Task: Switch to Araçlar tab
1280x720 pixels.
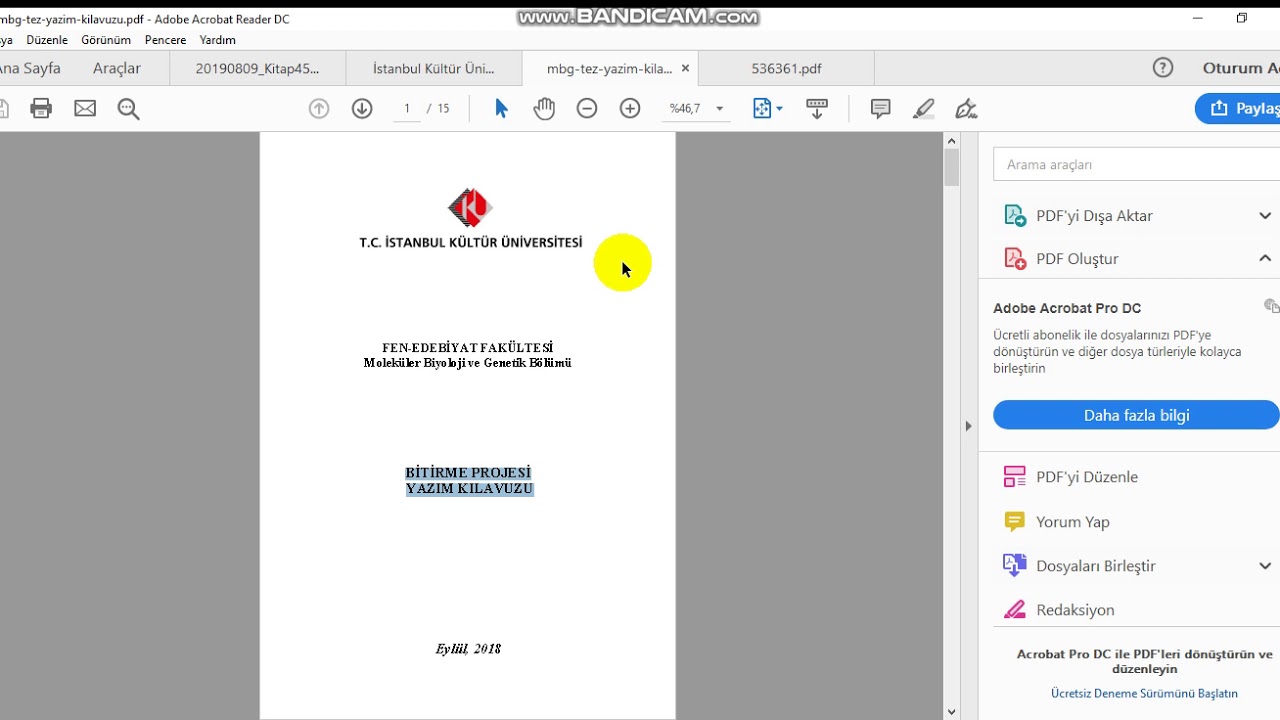Action: [x=117, y=68]
